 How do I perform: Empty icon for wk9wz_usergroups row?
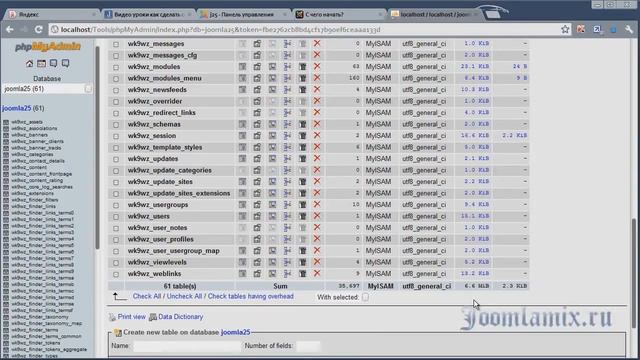(302, 204)
